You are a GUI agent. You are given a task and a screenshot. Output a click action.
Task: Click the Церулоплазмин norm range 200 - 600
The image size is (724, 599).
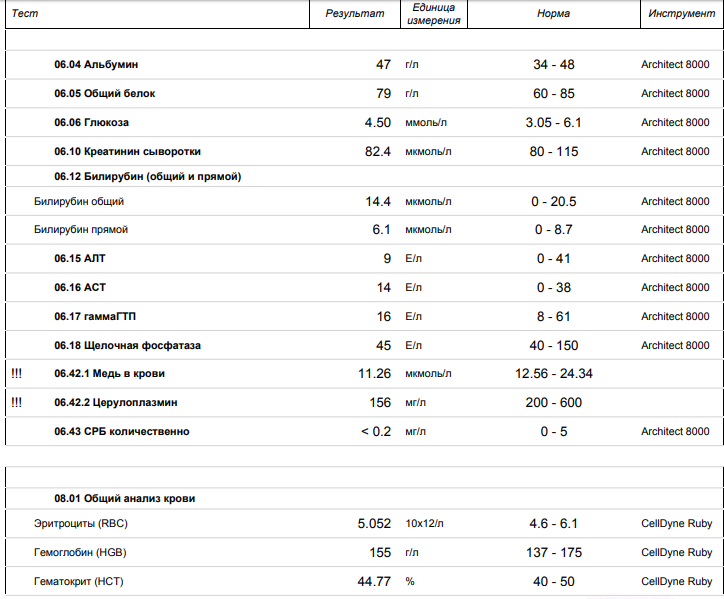point(553,402)
